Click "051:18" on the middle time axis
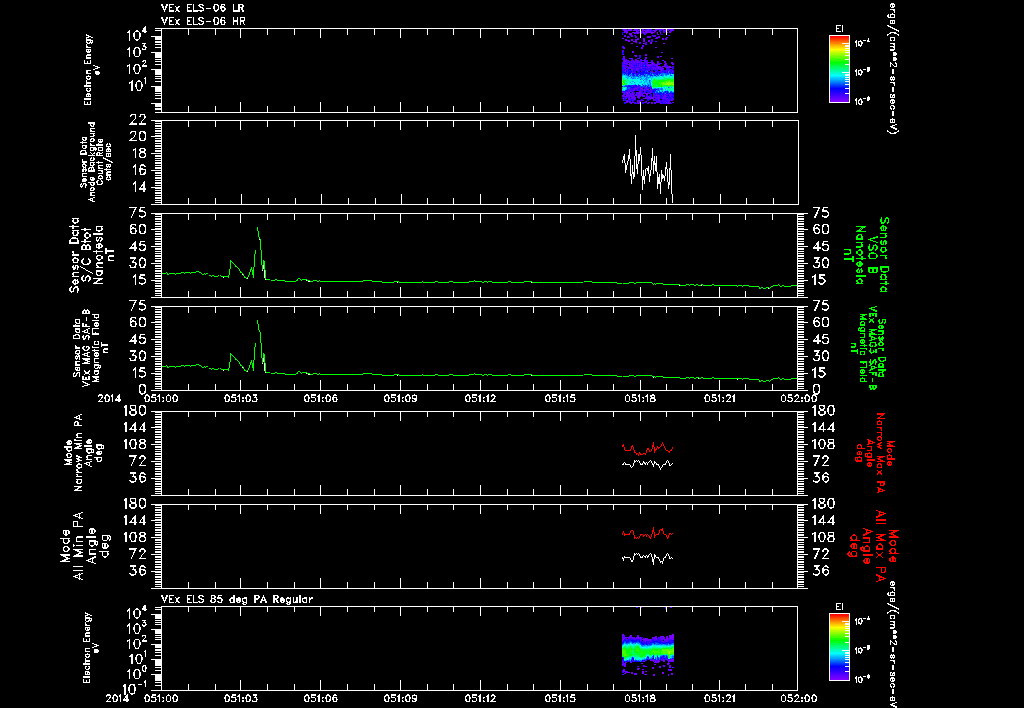Viewport: 1024px width, 708px height. tap(640, 398)
